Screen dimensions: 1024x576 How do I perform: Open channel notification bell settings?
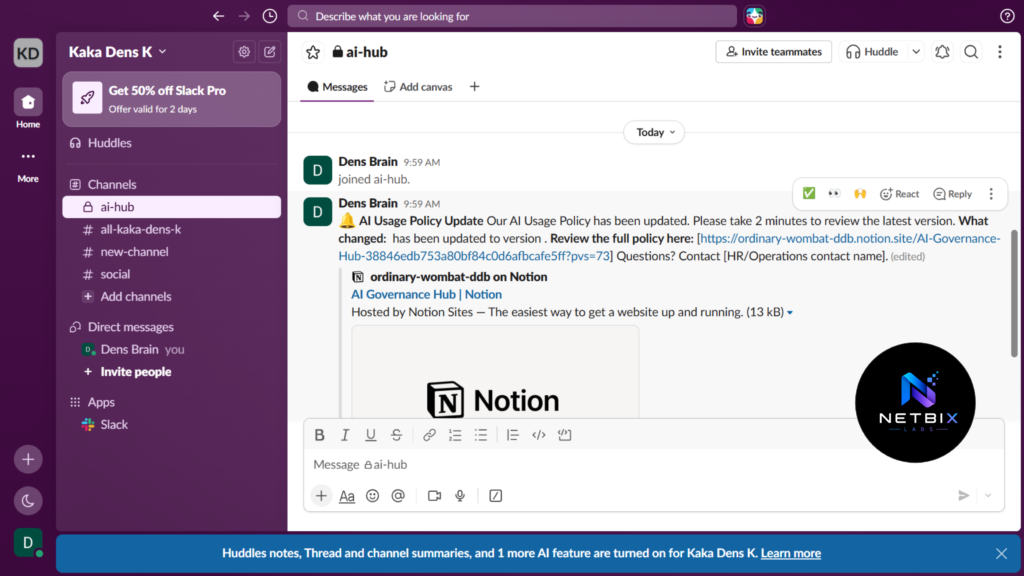tap(942, 52)
